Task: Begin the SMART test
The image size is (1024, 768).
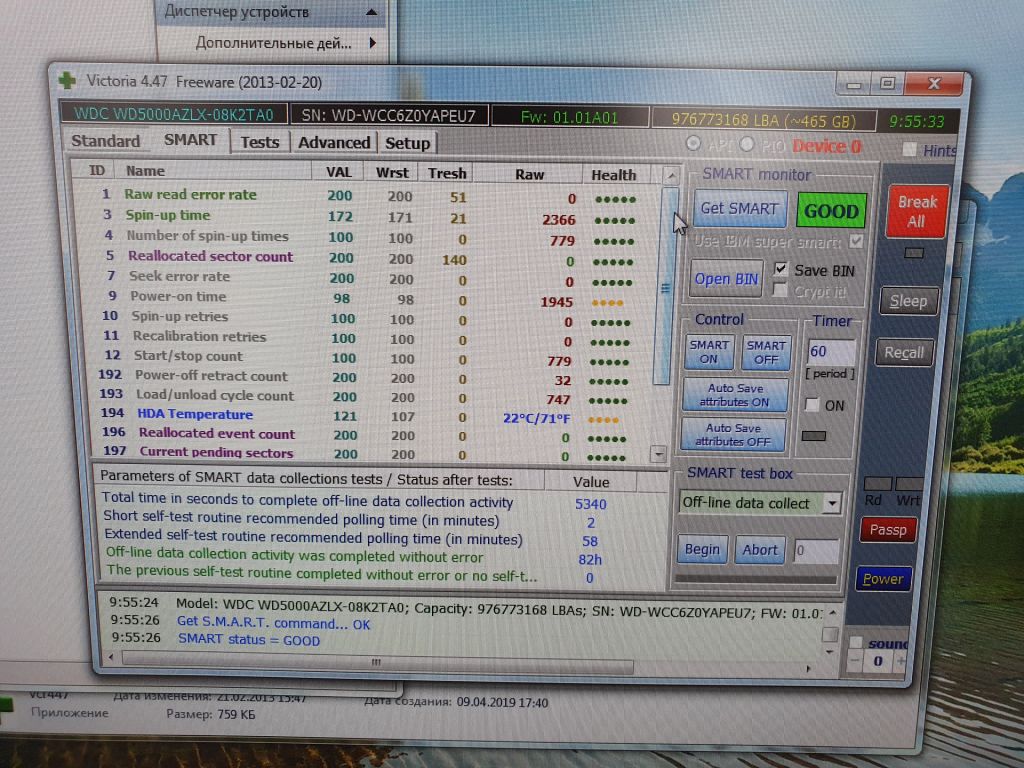Action: (x=702, y=550)
